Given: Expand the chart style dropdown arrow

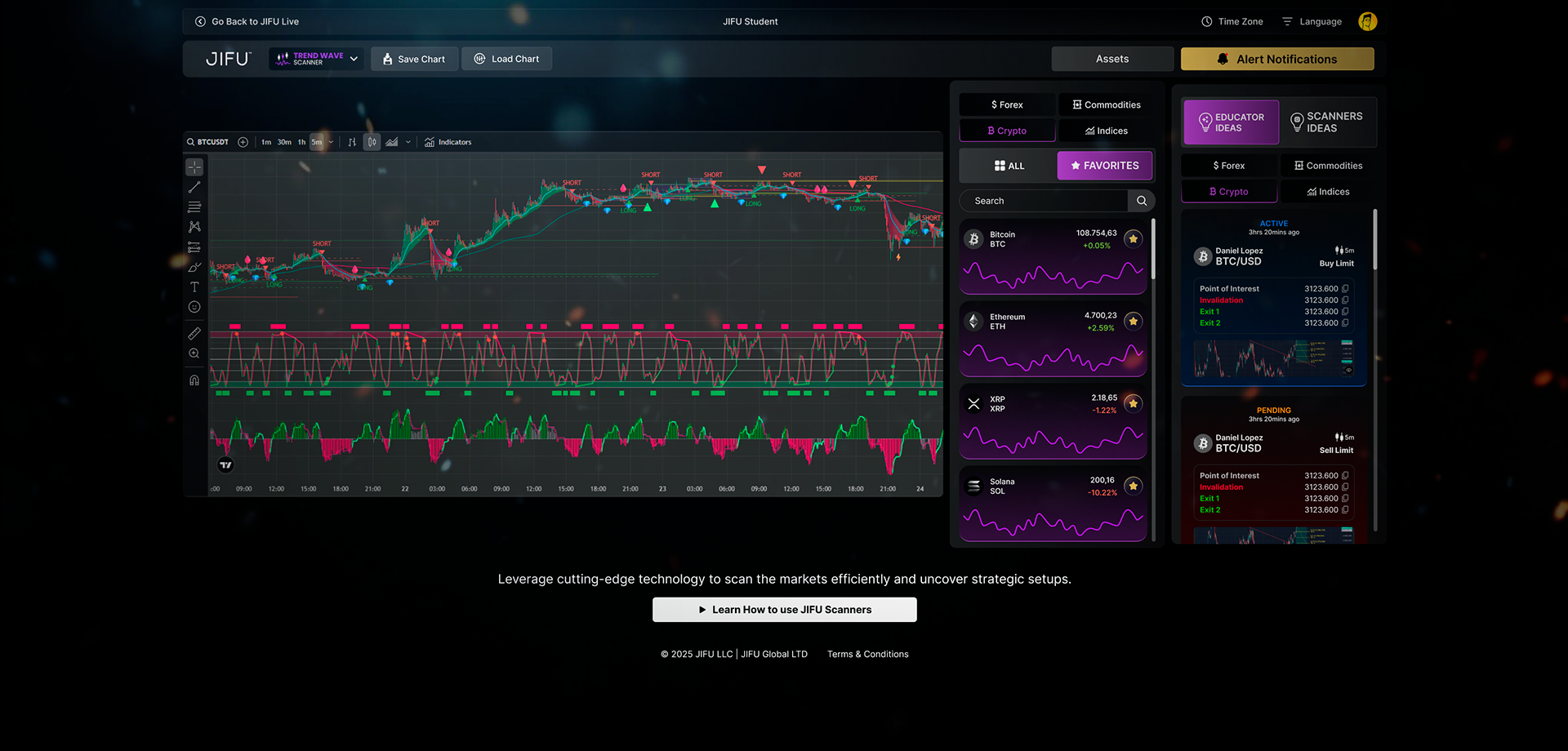Looking at the screenshot, I should [x=408, y=142].
